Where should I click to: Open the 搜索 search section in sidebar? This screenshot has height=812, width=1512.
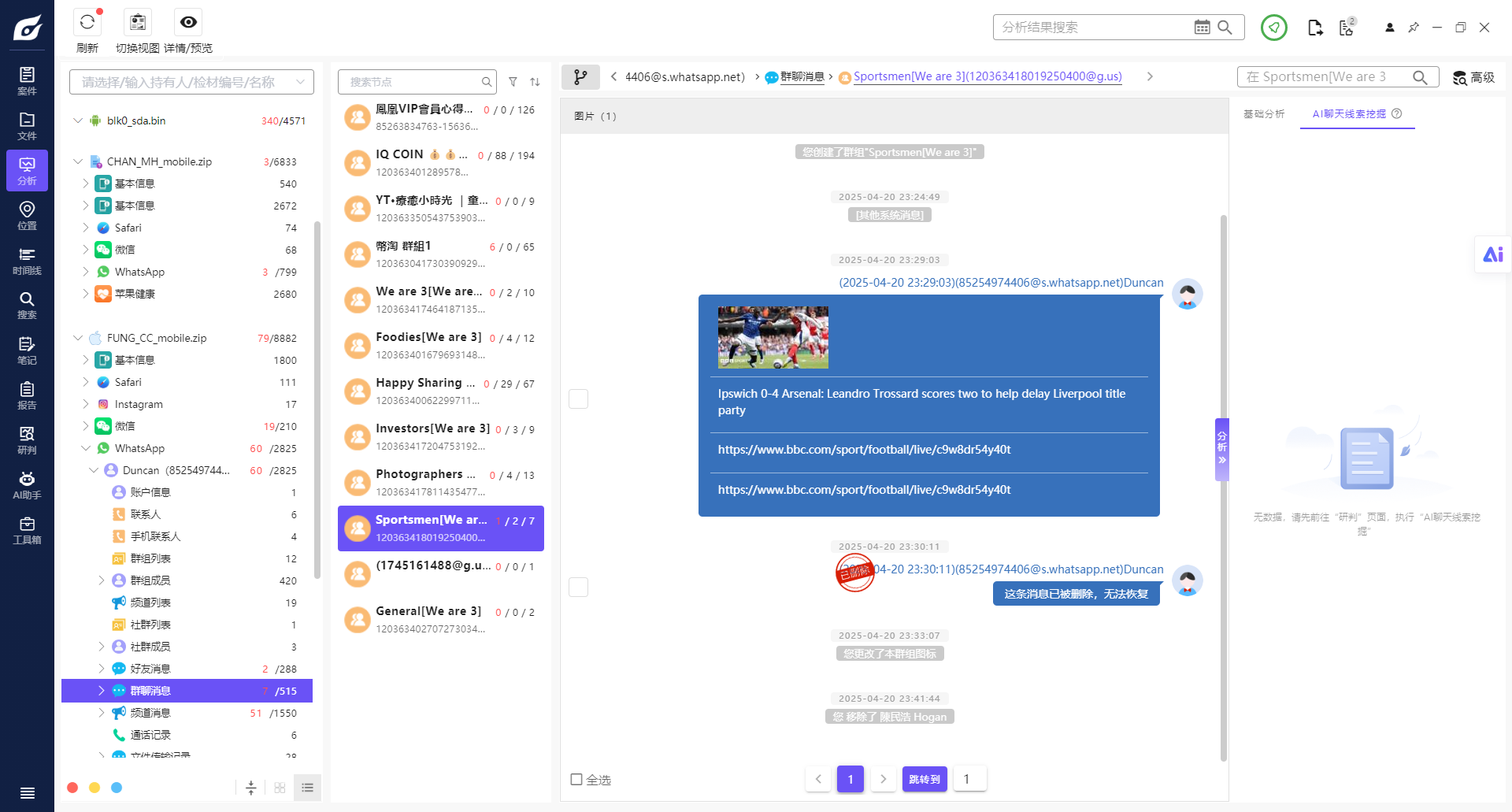coord(27,306)
